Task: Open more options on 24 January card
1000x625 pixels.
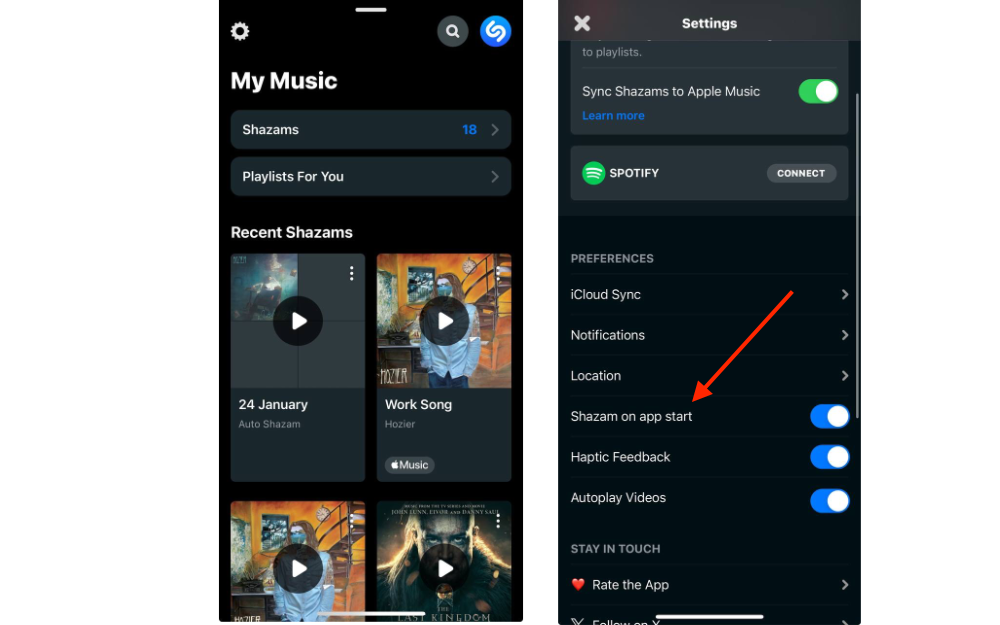Action: pos(351,274)
